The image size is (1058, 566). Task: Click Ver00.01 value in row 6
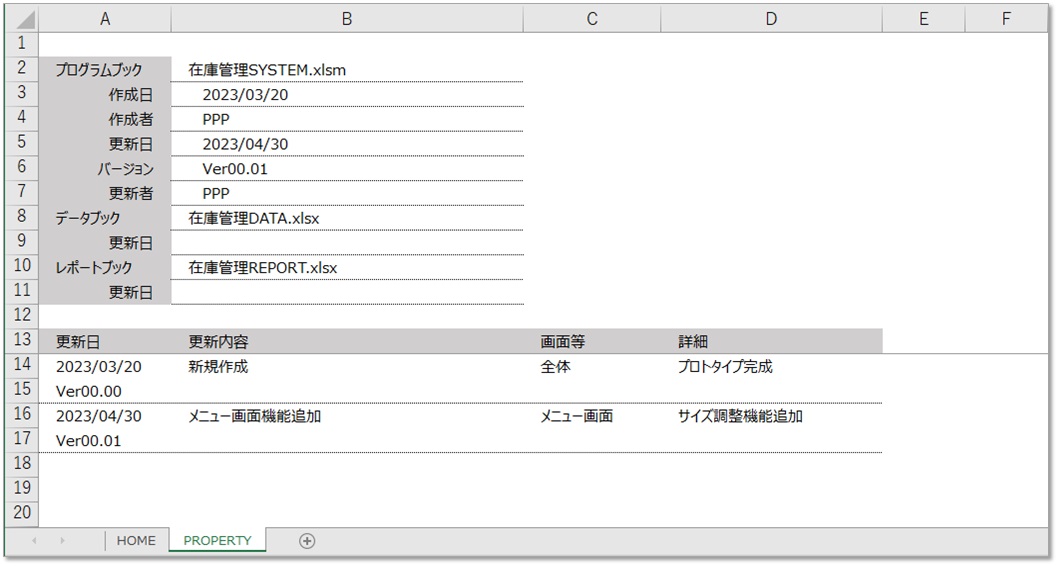click(347, 169)
